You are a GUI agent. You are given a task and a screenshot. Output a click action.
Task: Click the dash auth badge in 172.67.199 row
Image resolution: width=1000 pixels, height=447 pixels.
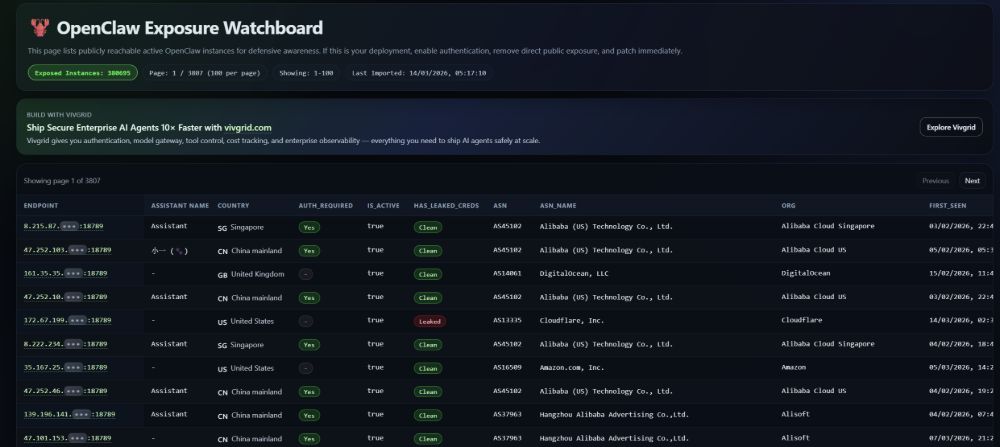click(305, 321)
